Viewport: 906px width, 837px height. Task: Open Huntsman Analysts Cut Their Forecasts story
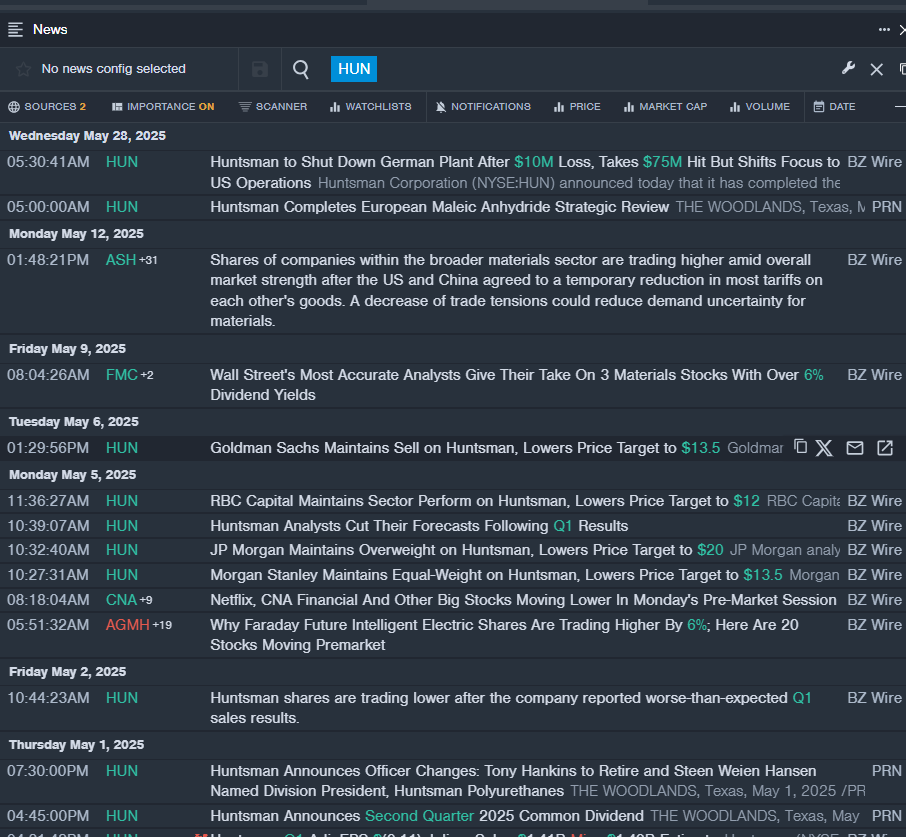point(419,526)
